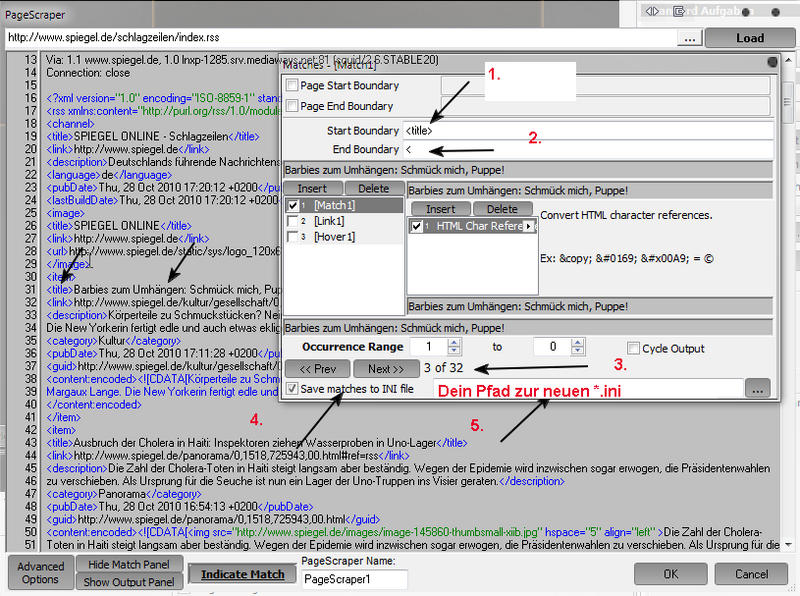
Task: Click the Indicate Match button
Action: [242, 574]
